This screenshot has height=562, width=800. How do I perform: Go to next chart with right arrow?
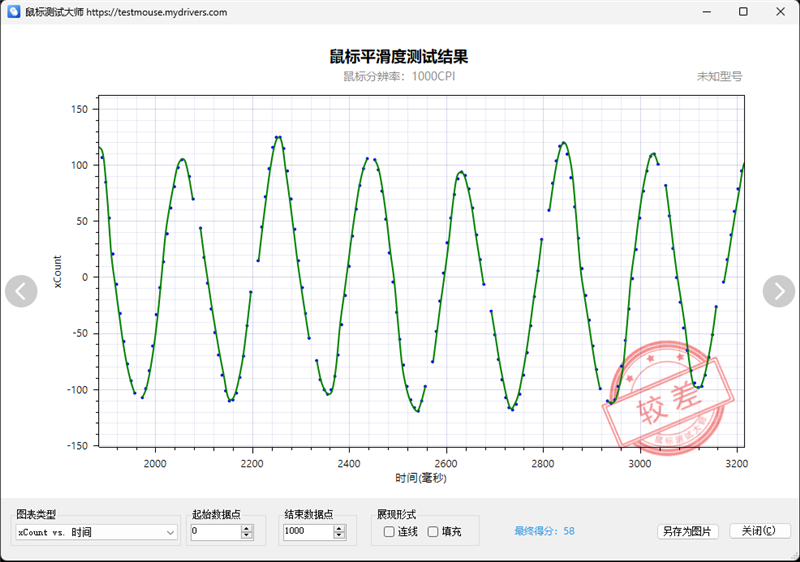779,291
